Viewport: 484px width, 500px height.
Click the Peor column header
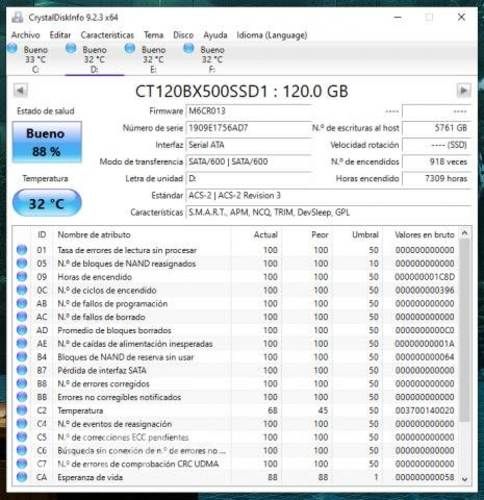[x=307, y=235]
